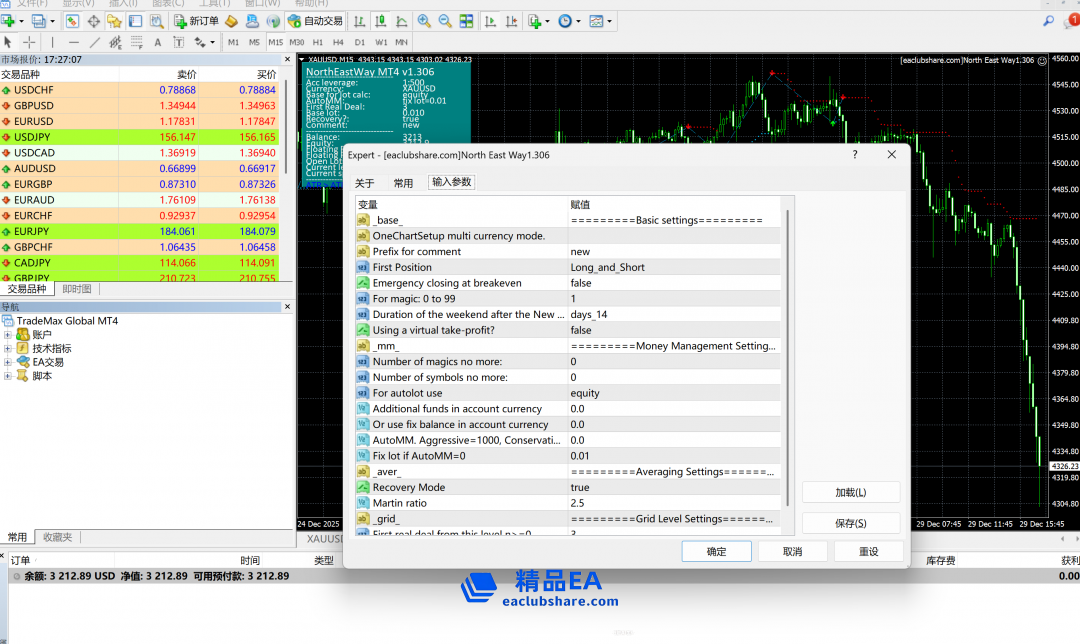Viewport: 1080px width, 644px height.
Task: Expand the 账户 node in navigator
Action: 8,335
